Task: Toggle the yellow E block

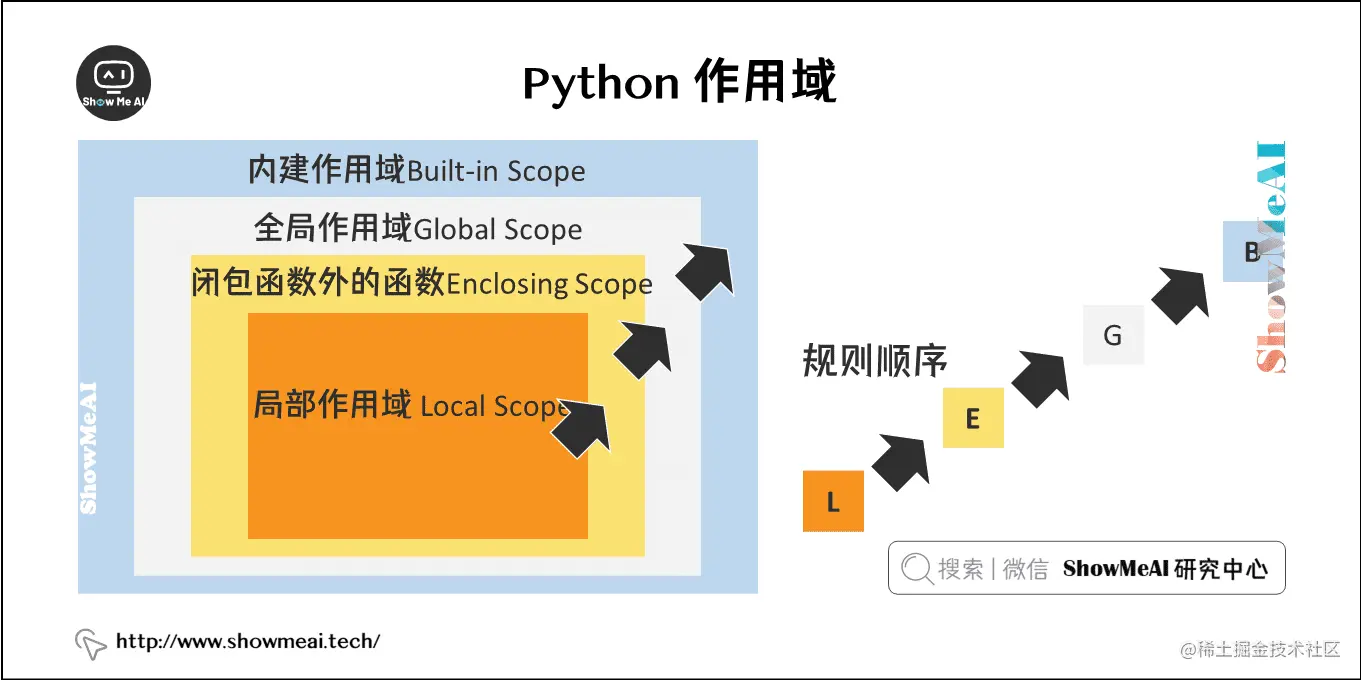Action: [x=973, y=419]
